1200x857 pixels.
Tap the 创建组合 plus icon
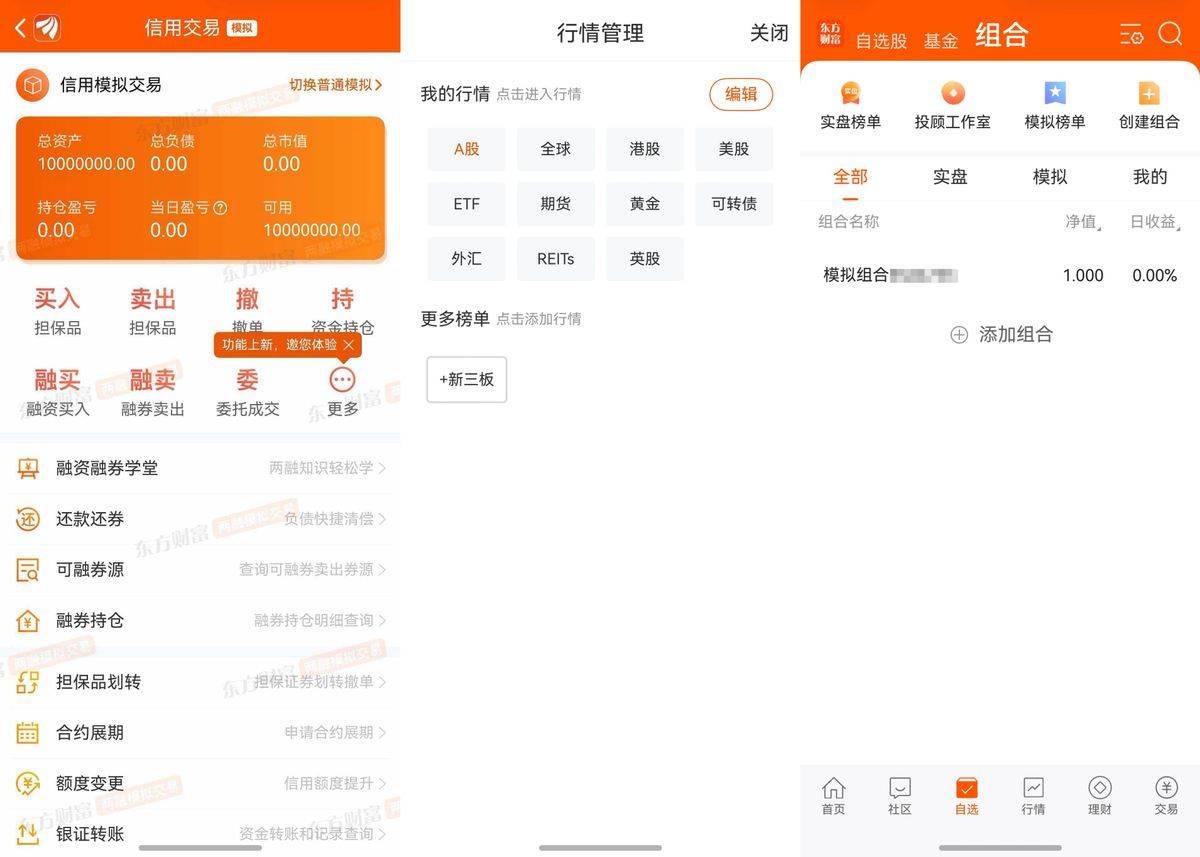1148,94
